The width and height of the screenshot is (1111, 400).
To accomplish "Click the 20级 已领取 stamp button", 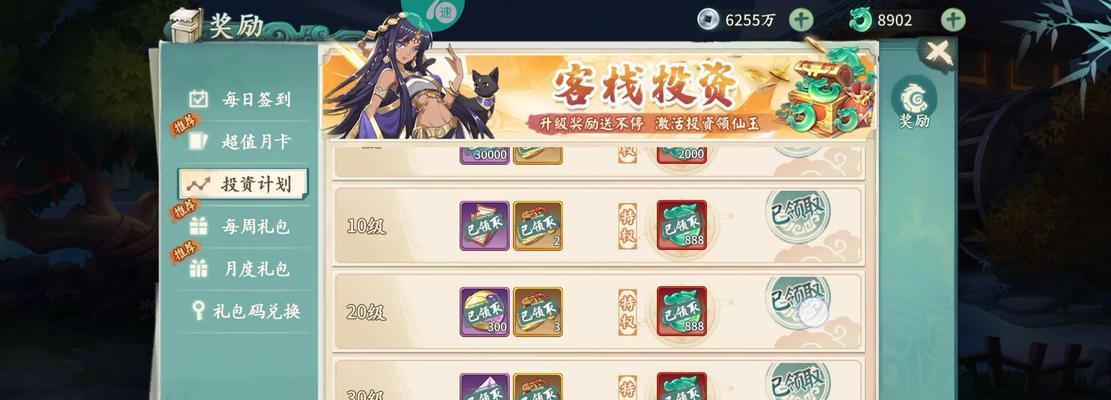I will pyautogui.click(x=798, y=301).
